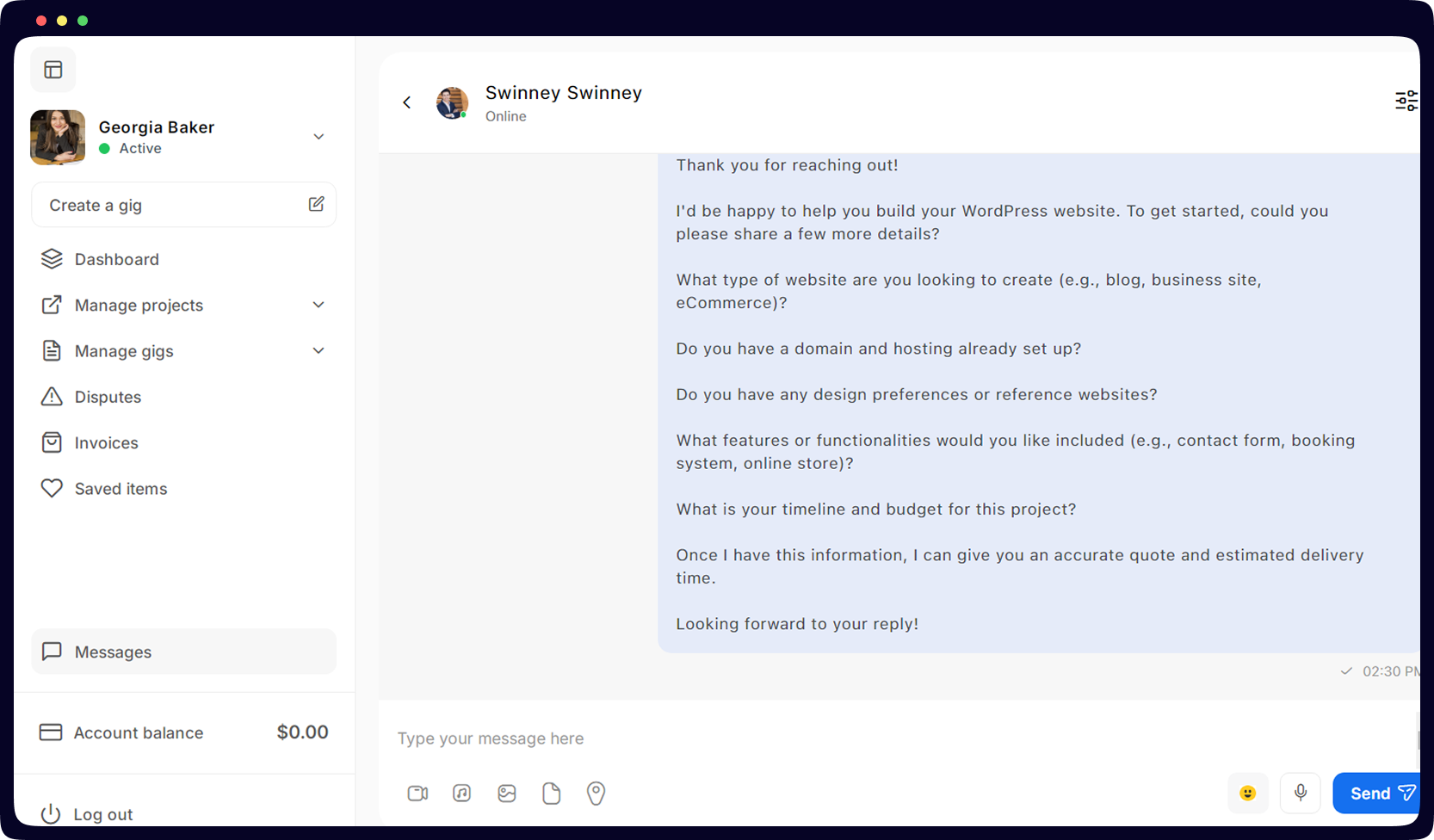Click the Disputes warning triangle icon

coord(52,396)
